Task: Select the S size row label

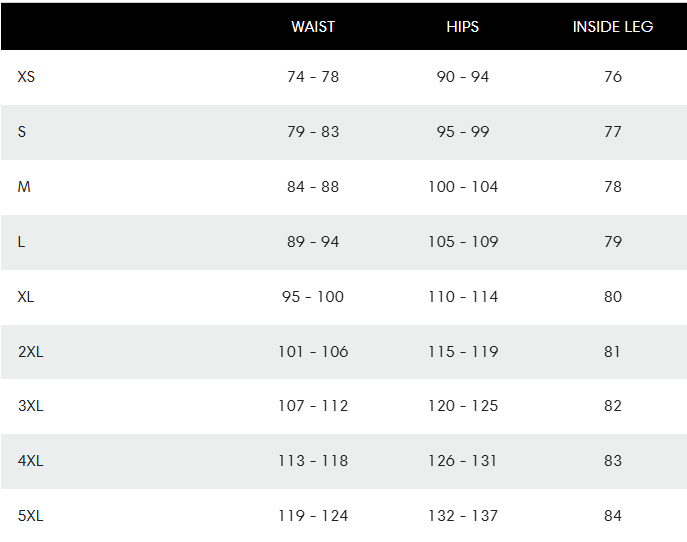Action: (x=22, y=131)
